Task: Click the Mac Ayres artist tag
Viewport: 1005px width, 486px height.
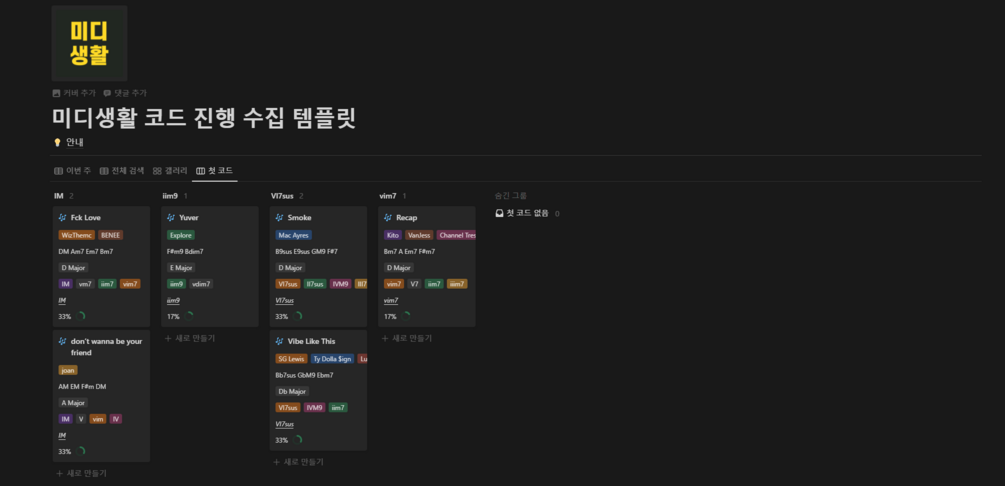Action: 294,235
